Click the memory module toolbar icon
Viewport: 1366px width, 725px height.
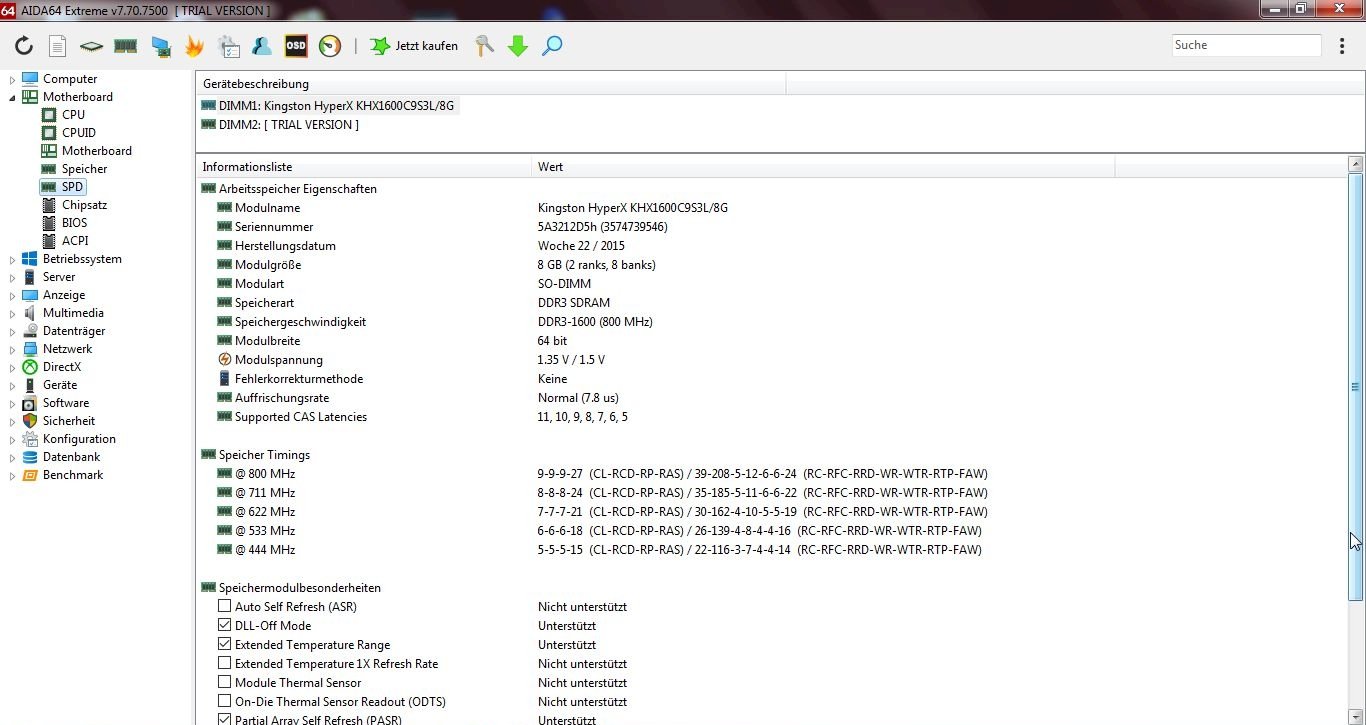[125, 46]
